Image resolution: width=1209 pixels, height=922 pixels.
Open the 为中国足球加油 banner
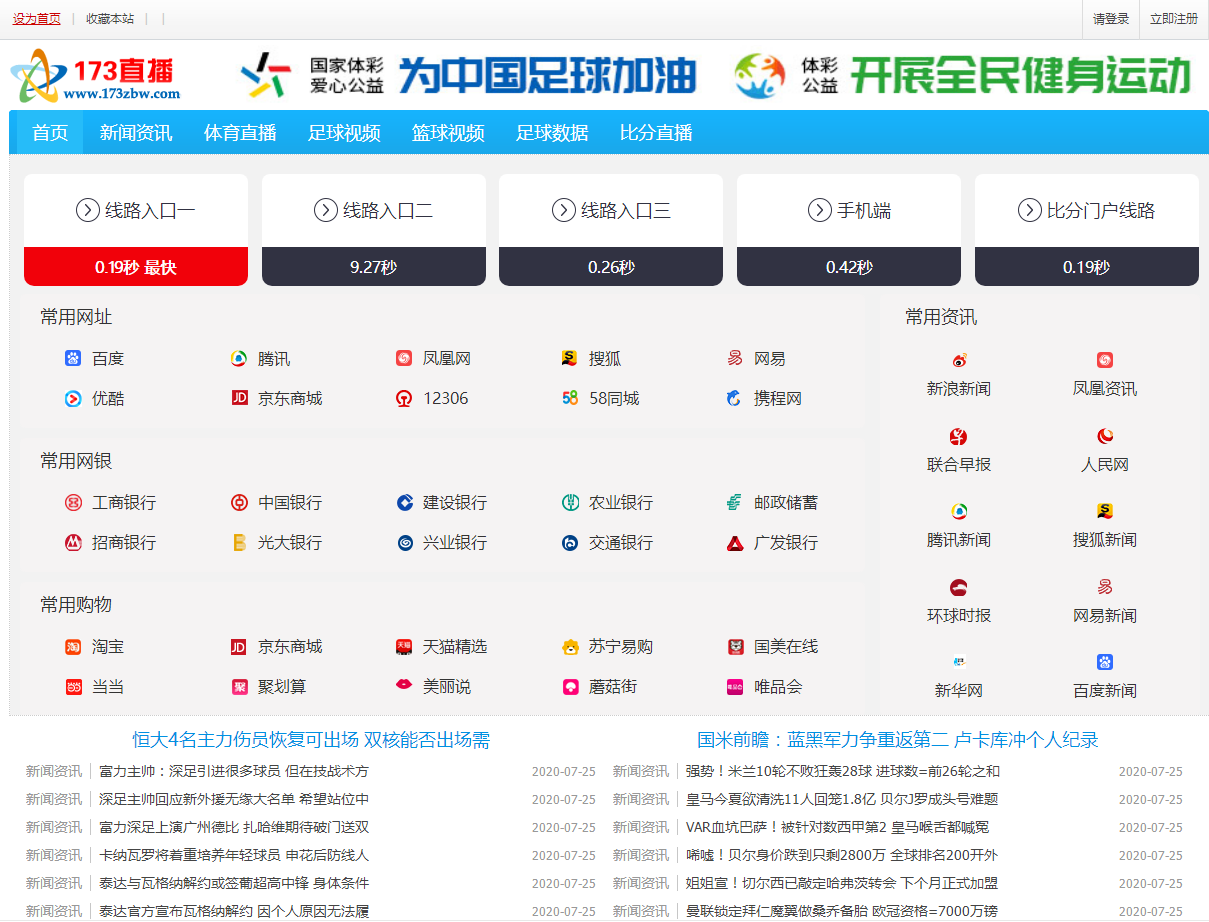pos(468,76)
